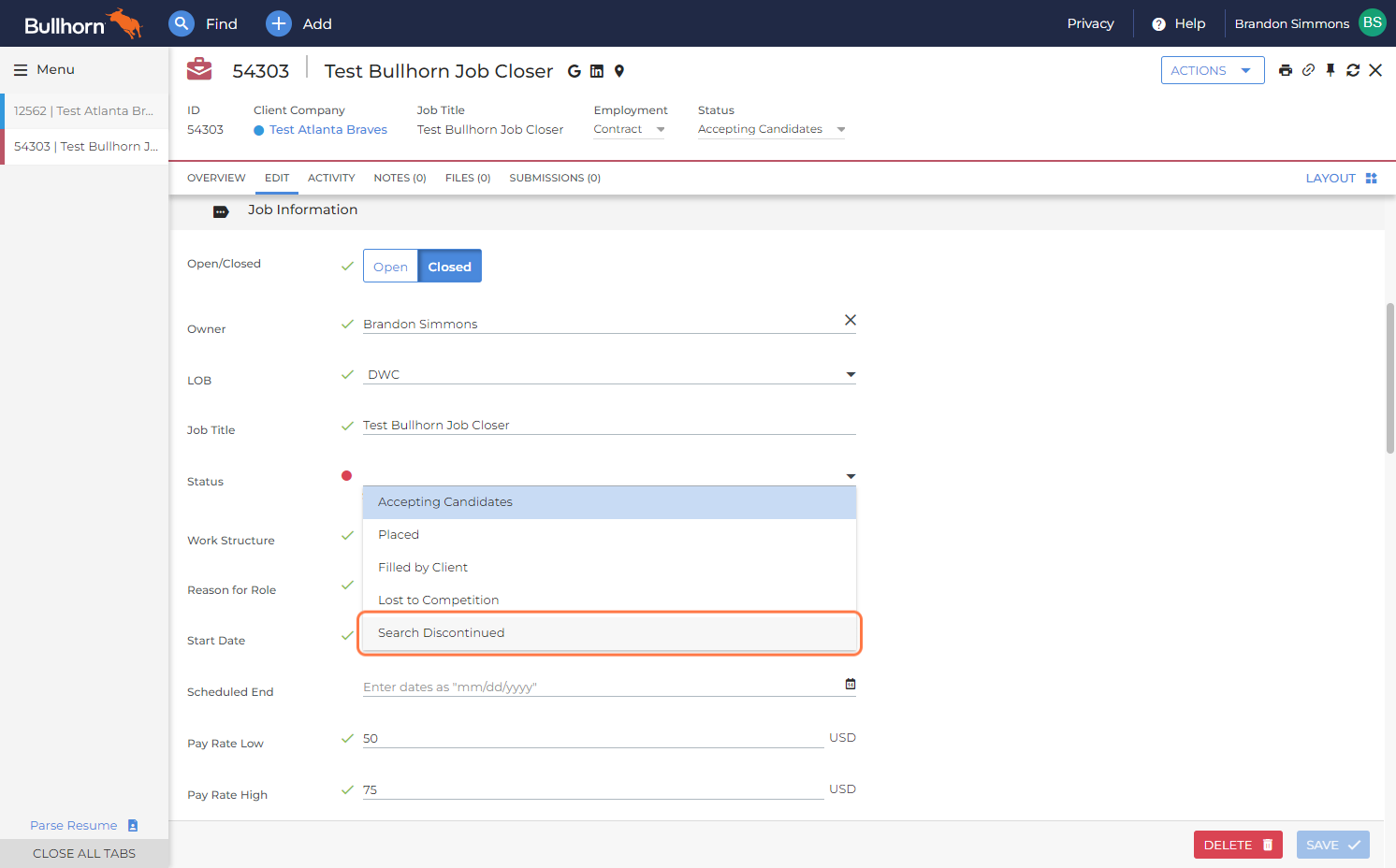Image resolution: width=1396 pixels, height=868 pixels.
Task: Click the Bullhorn logo
Action: coord(82,24)
